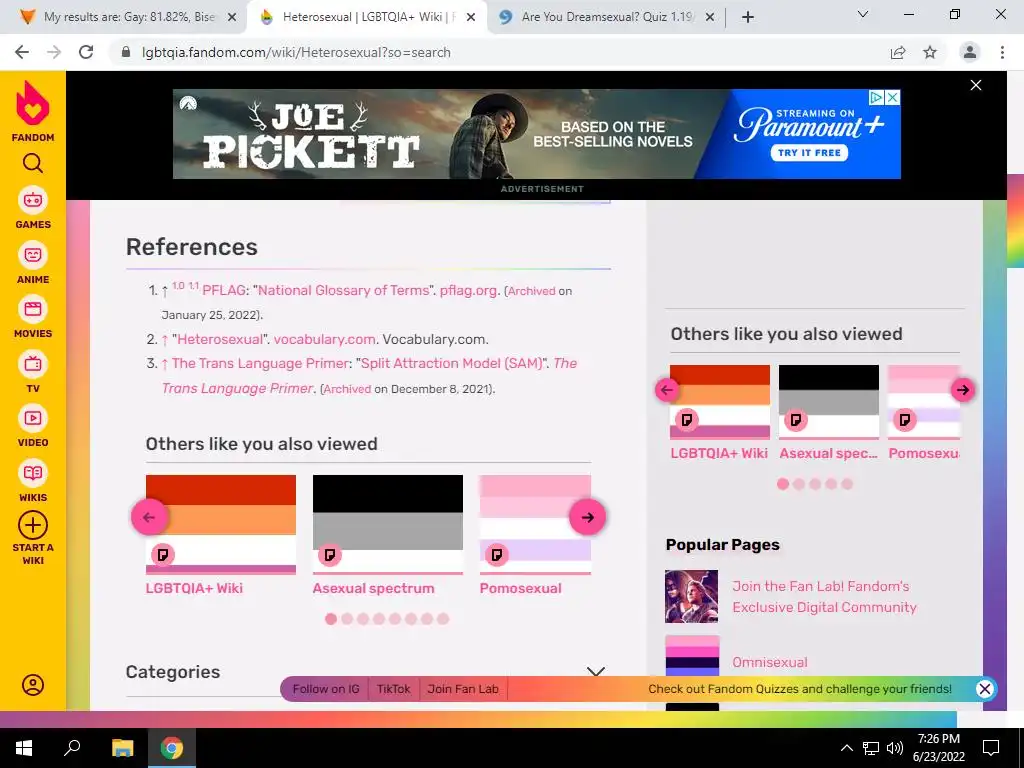Open the sidebar search magnifier icon
The image size is (1024, 768).
(x=33, y=163)
